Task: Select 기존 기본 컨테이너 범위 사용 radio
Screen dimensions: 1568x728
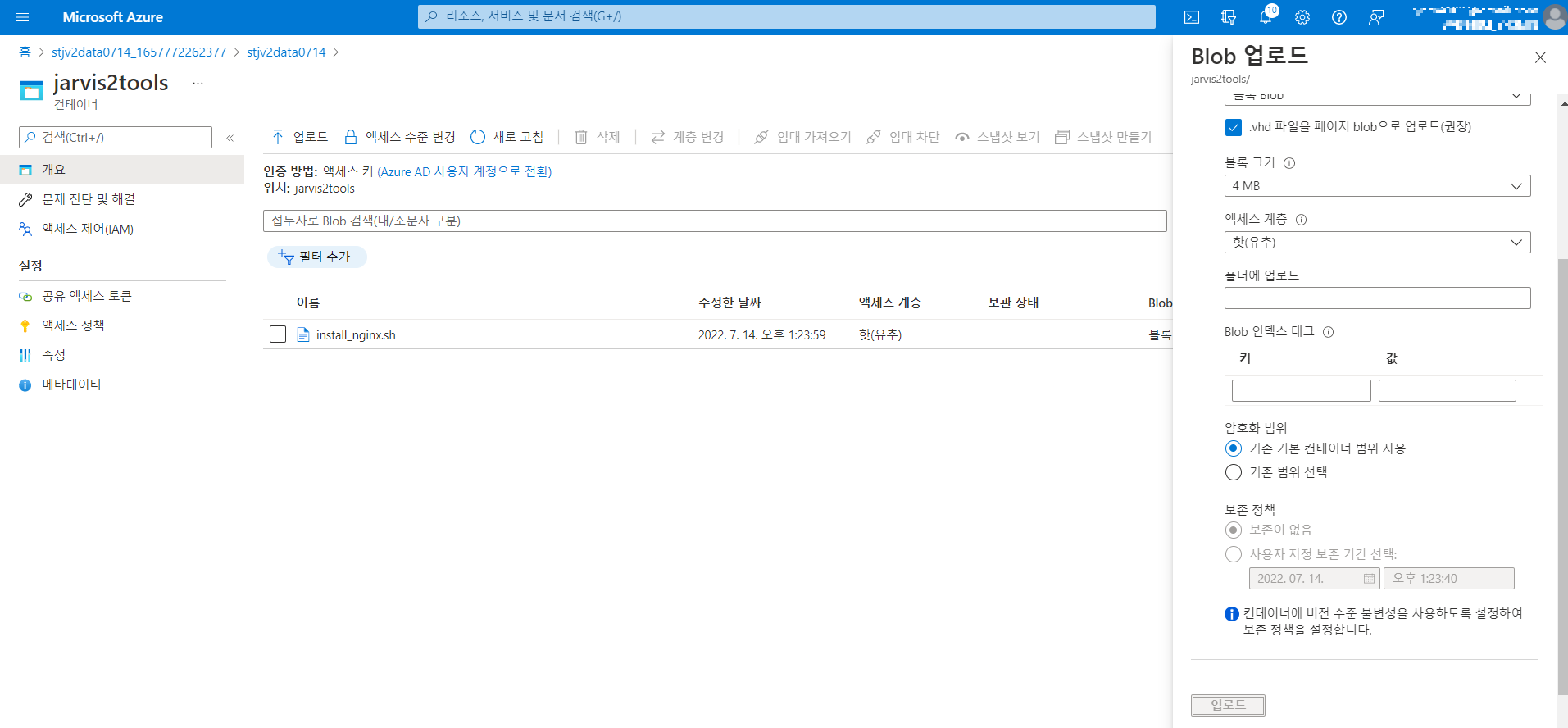Action: click(1234, 448)
